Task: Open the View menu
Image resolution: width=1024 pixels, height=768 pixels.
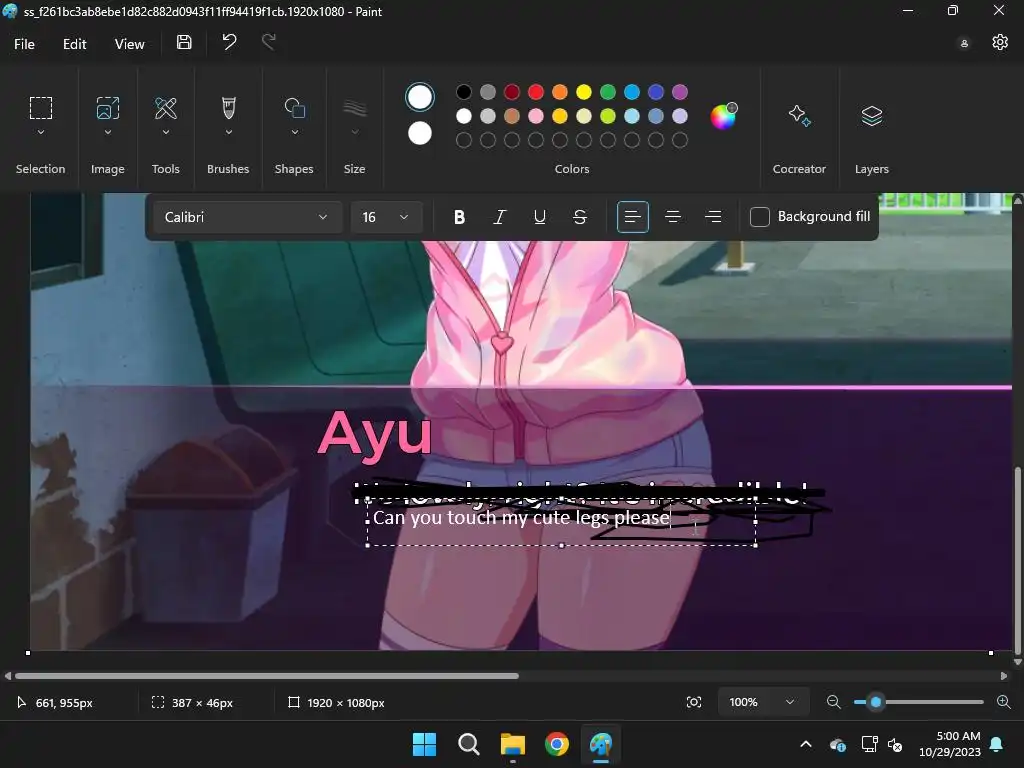Action: 129,44
